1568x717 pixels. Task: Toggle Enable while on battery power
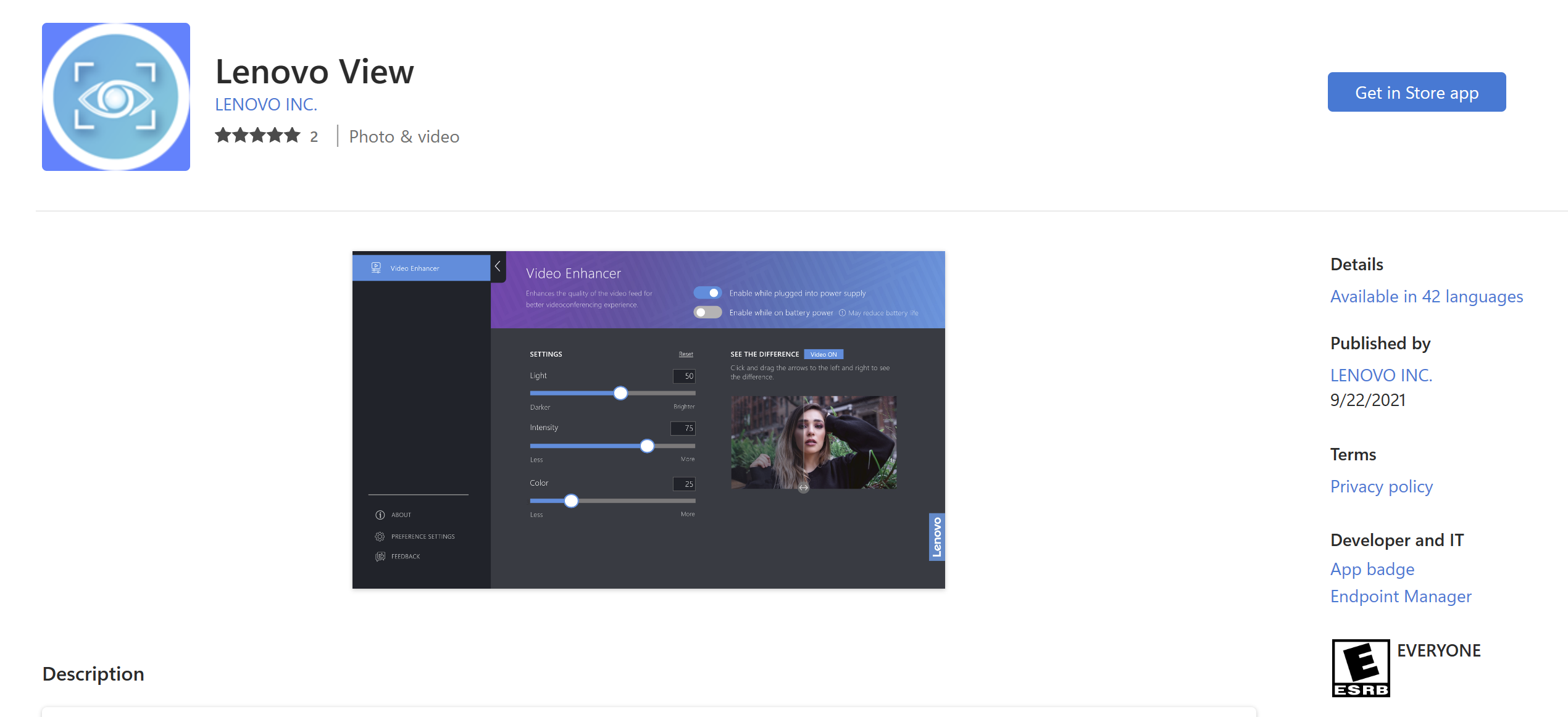click(x=707, y=312)
